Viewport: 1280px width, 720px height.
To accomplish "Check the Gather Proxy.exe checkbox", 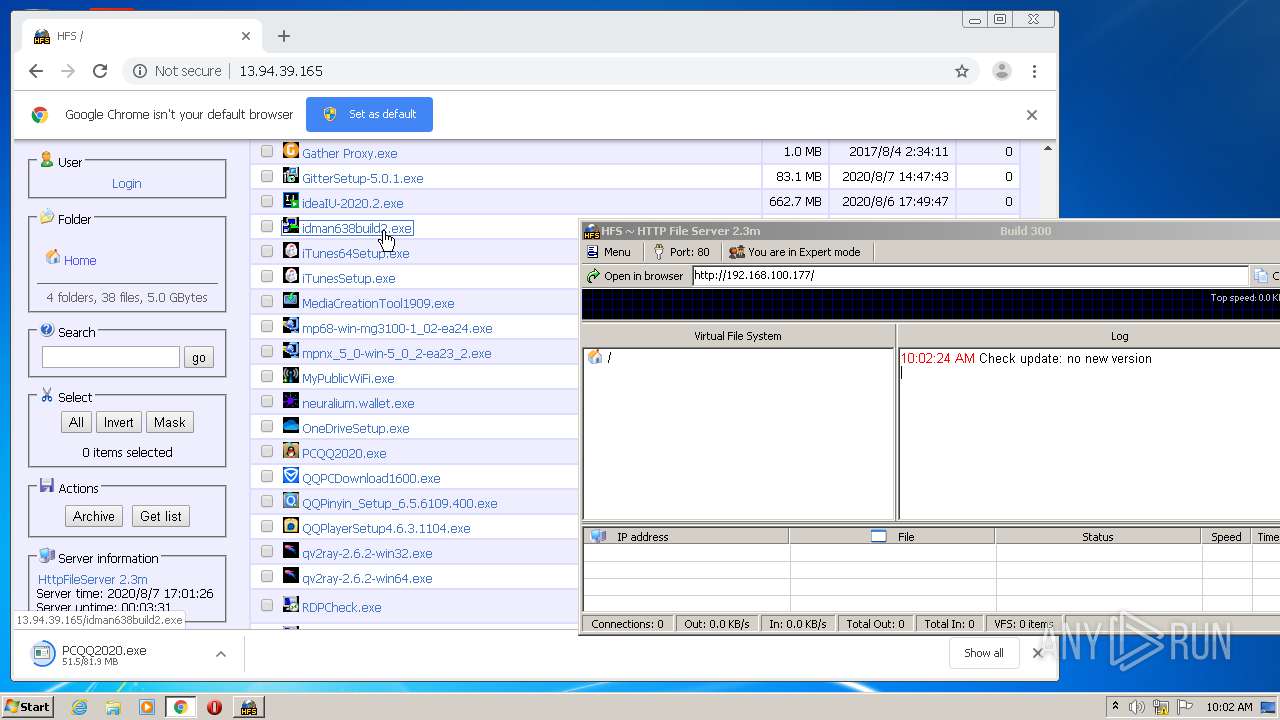I will (267, 152).
